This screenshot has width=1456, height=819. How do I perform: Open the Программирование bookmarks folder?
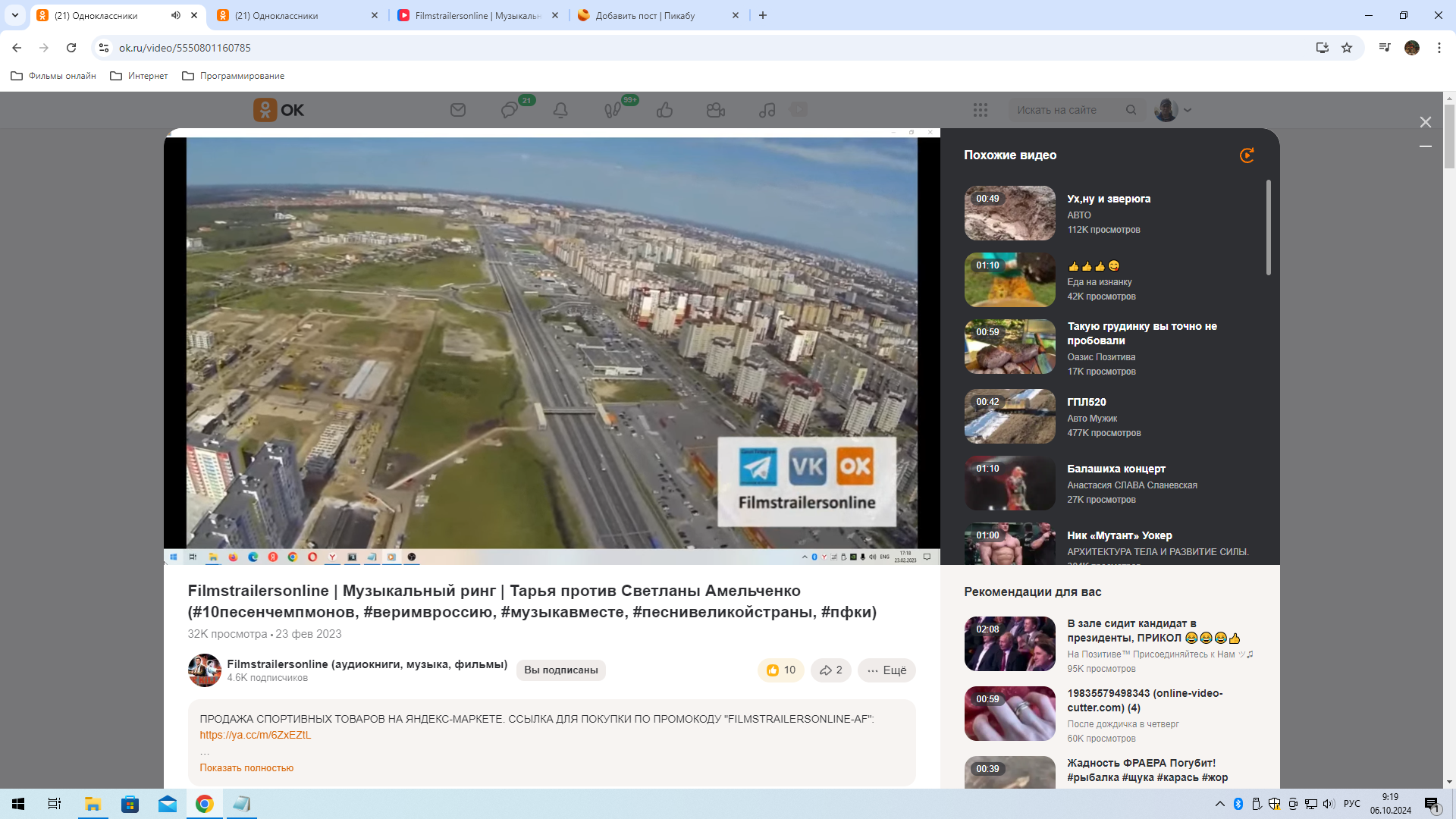pos(234,76)
